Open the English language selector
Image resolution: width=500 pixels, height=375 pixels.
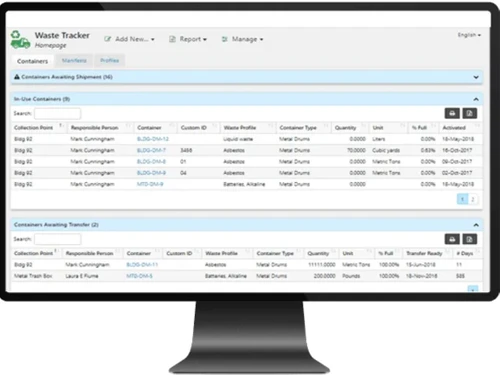[x=469, y=35]
